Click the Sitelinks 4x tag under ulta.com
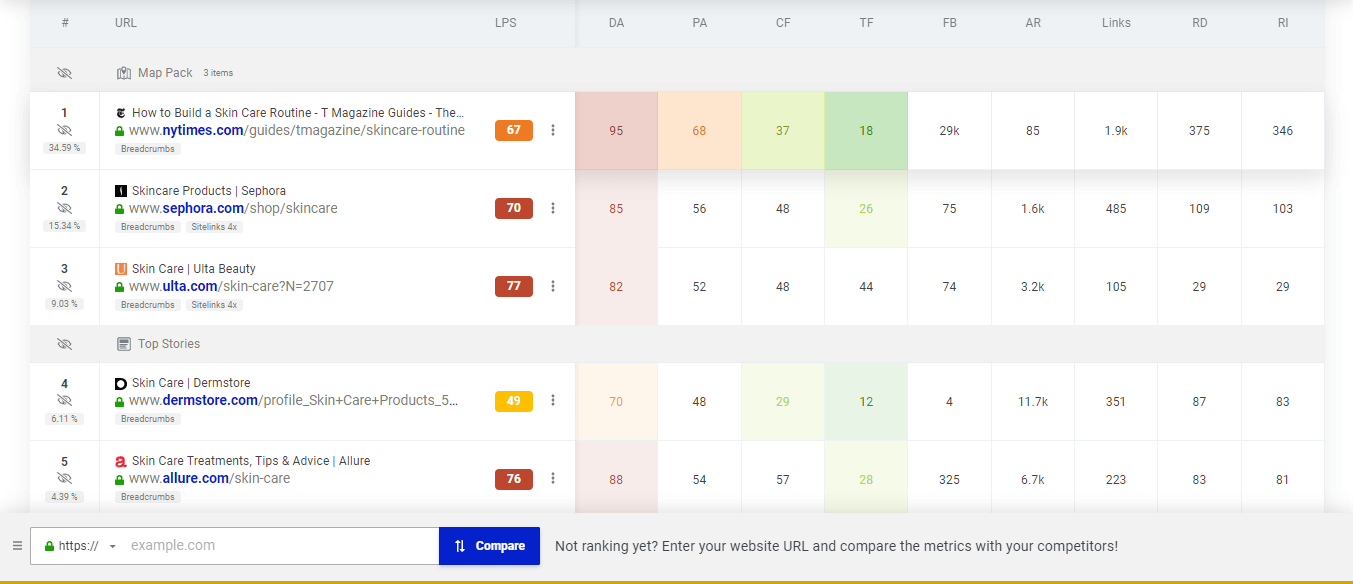 pyautogui.click(x=214, y=305)
